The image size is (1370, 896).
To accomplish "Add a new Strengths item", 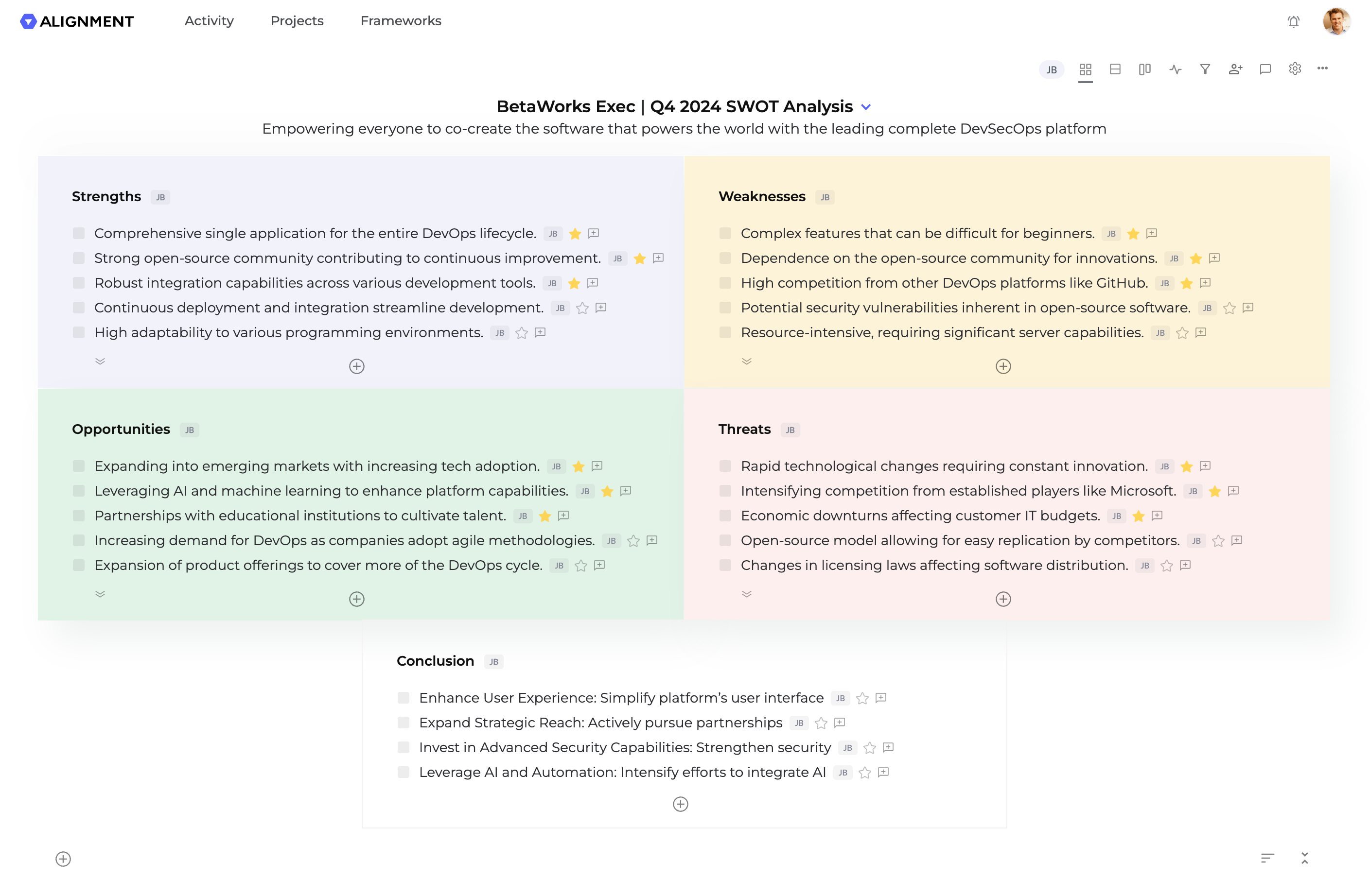I will click(x=357, y=366).
